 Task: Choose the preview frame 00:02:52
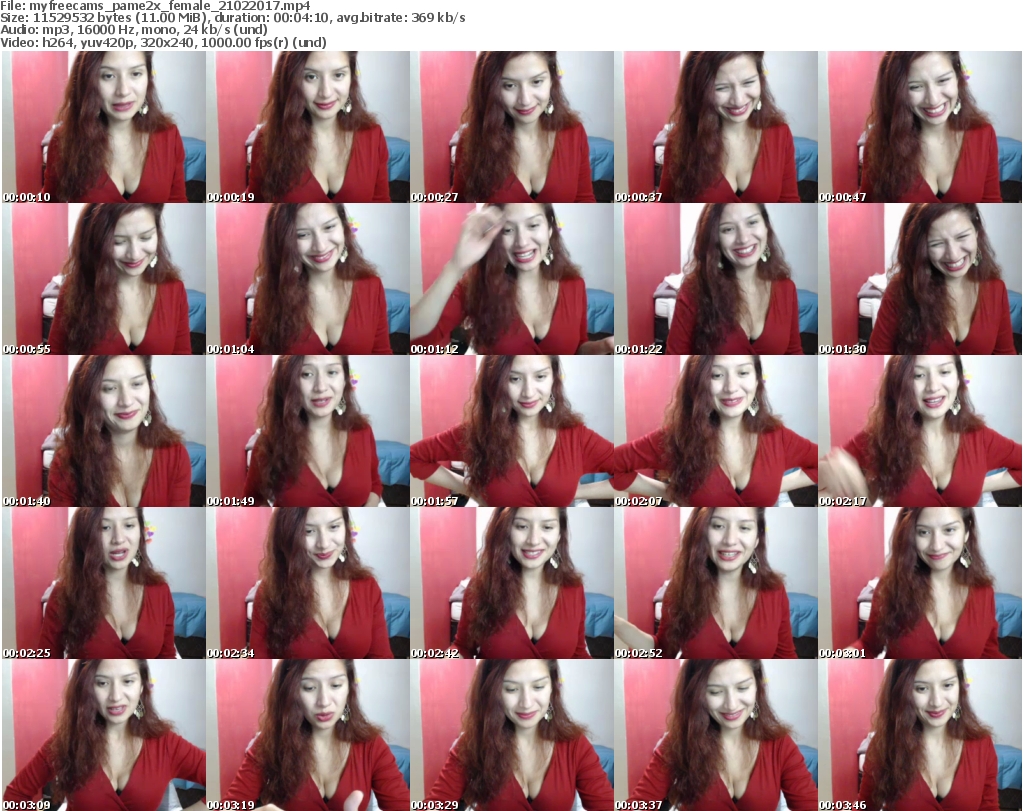[x=716, y=583]
